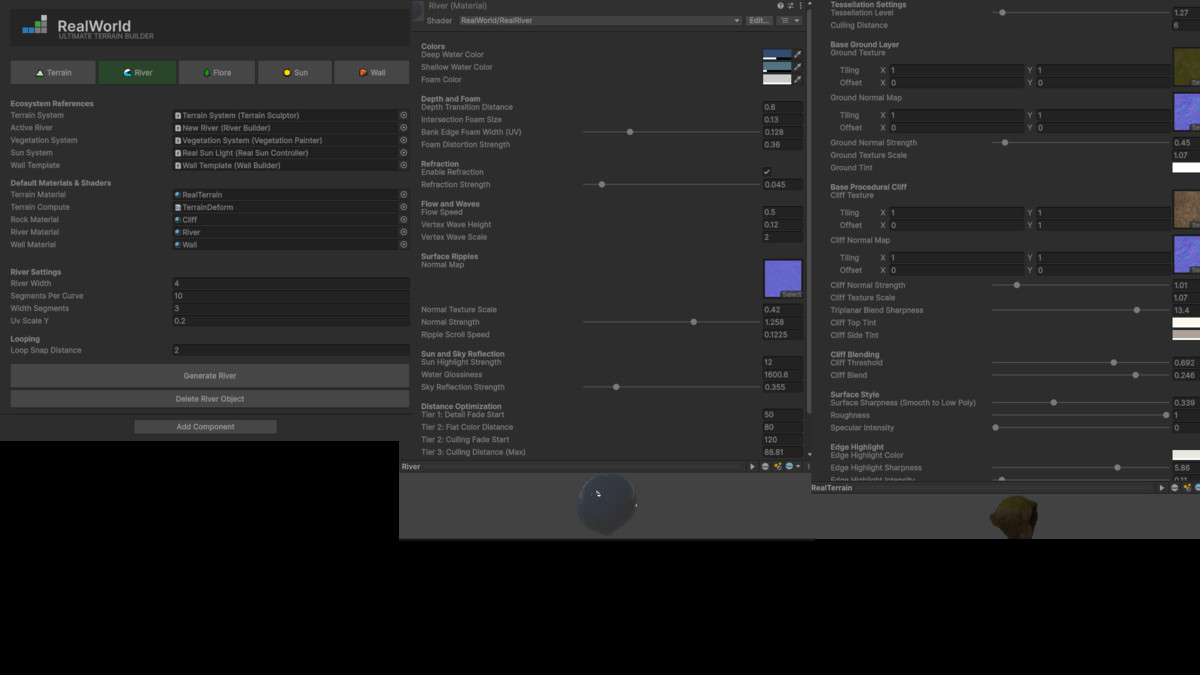This screenshot has height=675, width=1200.
Task: Open help for the River material
Action: tap(781, 6)
